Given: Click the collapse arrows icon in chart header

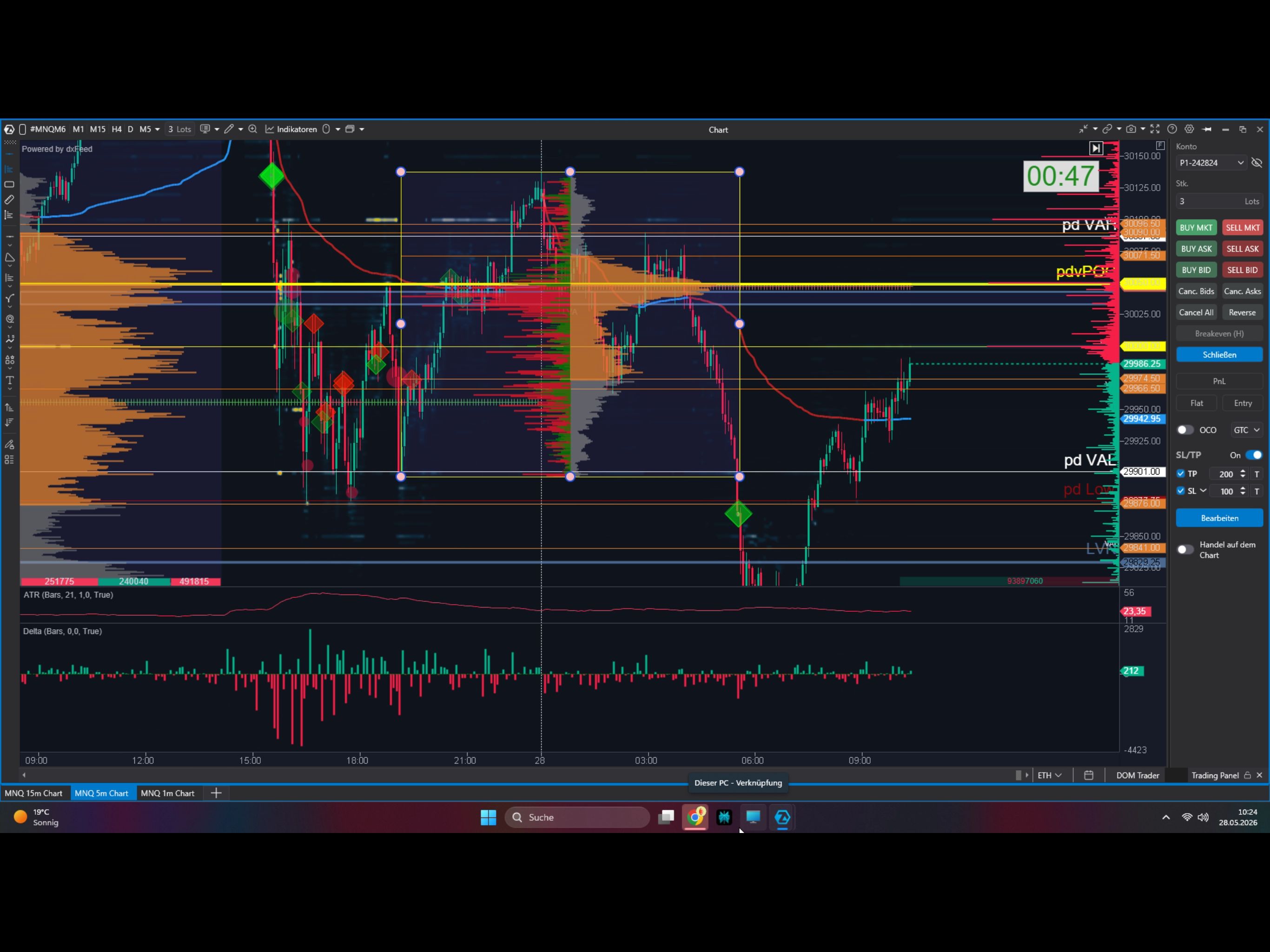Looking at the screenshot, I should tap(1084, 129).
